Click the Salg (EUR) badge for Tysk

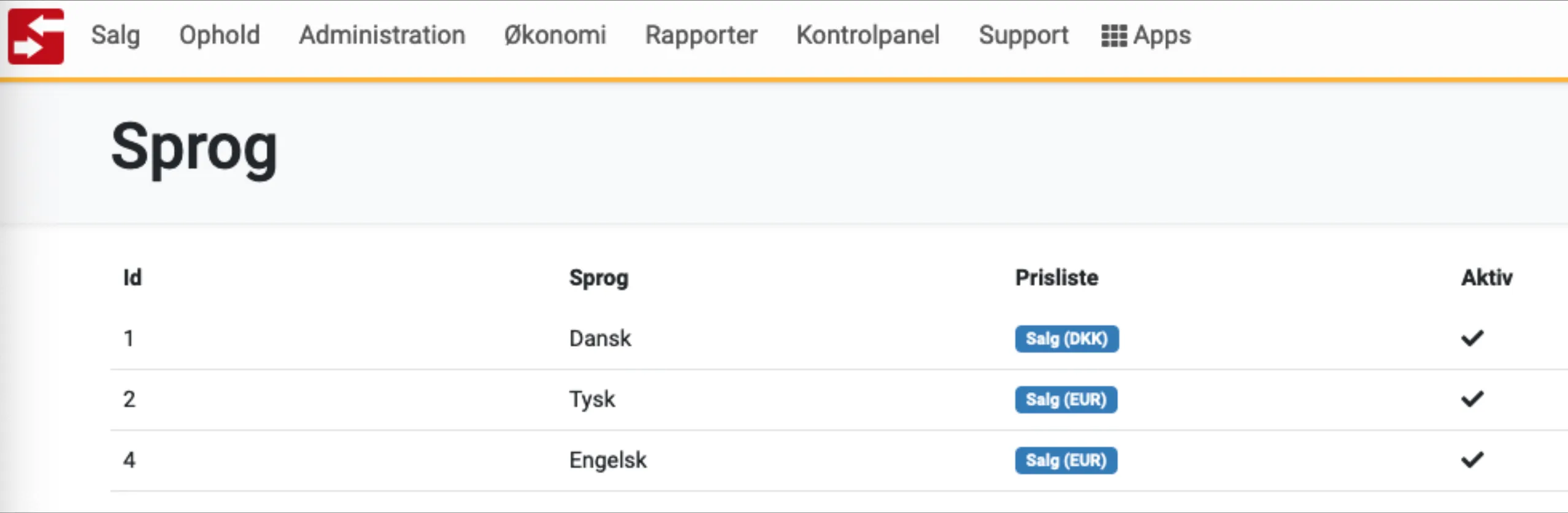1066,399
